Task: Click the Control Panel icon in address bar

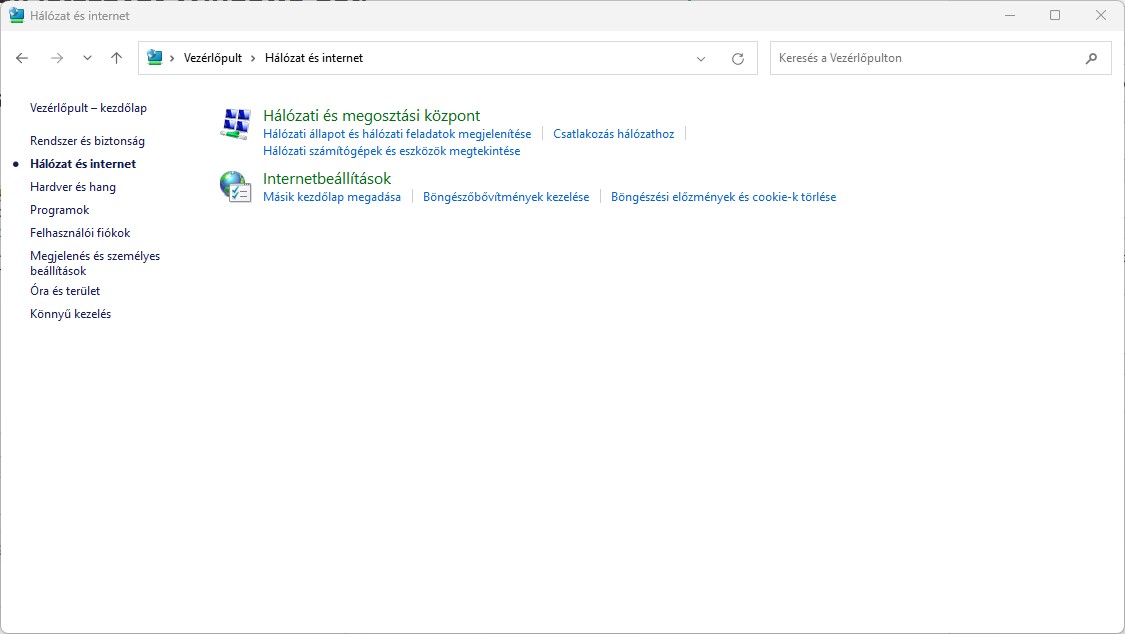Action: coord(155,58)
